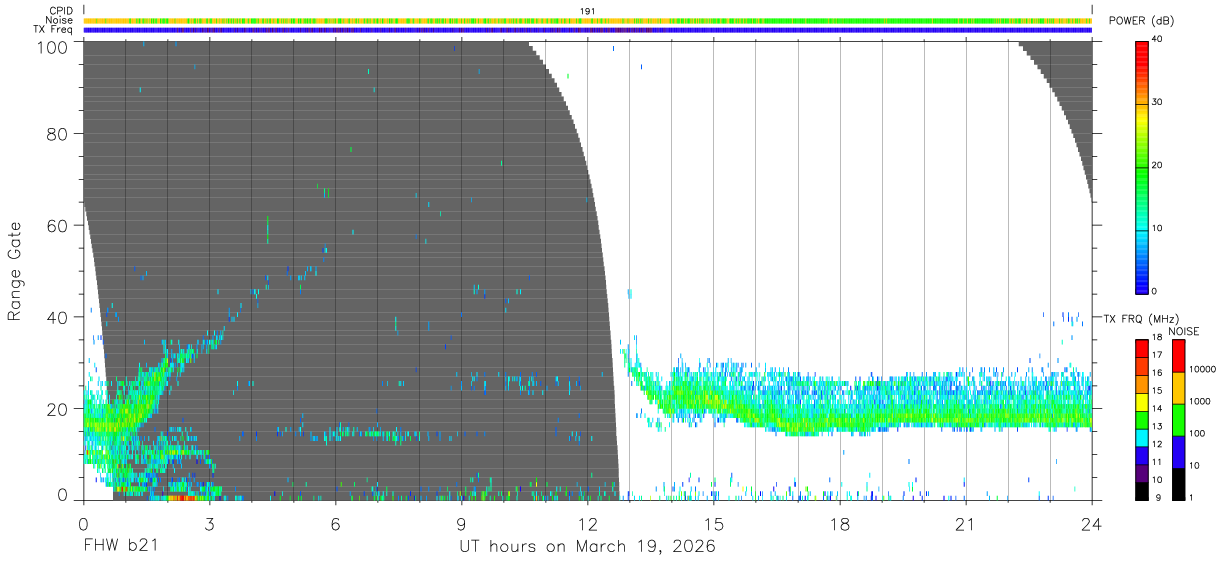Click the noise legend value 100
The width and height of the screenshot is (1228, 567).
[x=1196, y=433]
